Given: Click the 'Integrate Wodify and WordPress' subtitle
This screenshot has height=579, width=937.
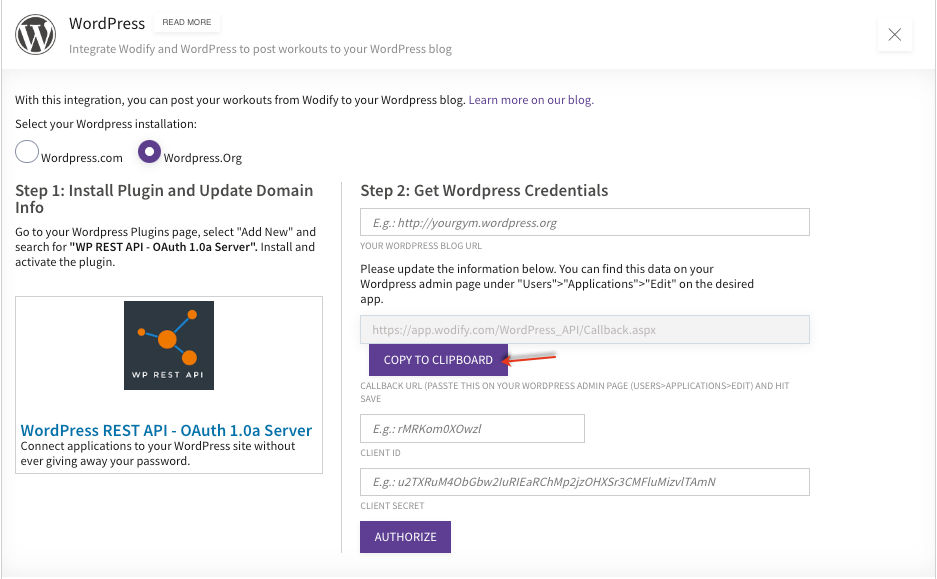Looking at the screenshot, I should click(x=260, y=49).
